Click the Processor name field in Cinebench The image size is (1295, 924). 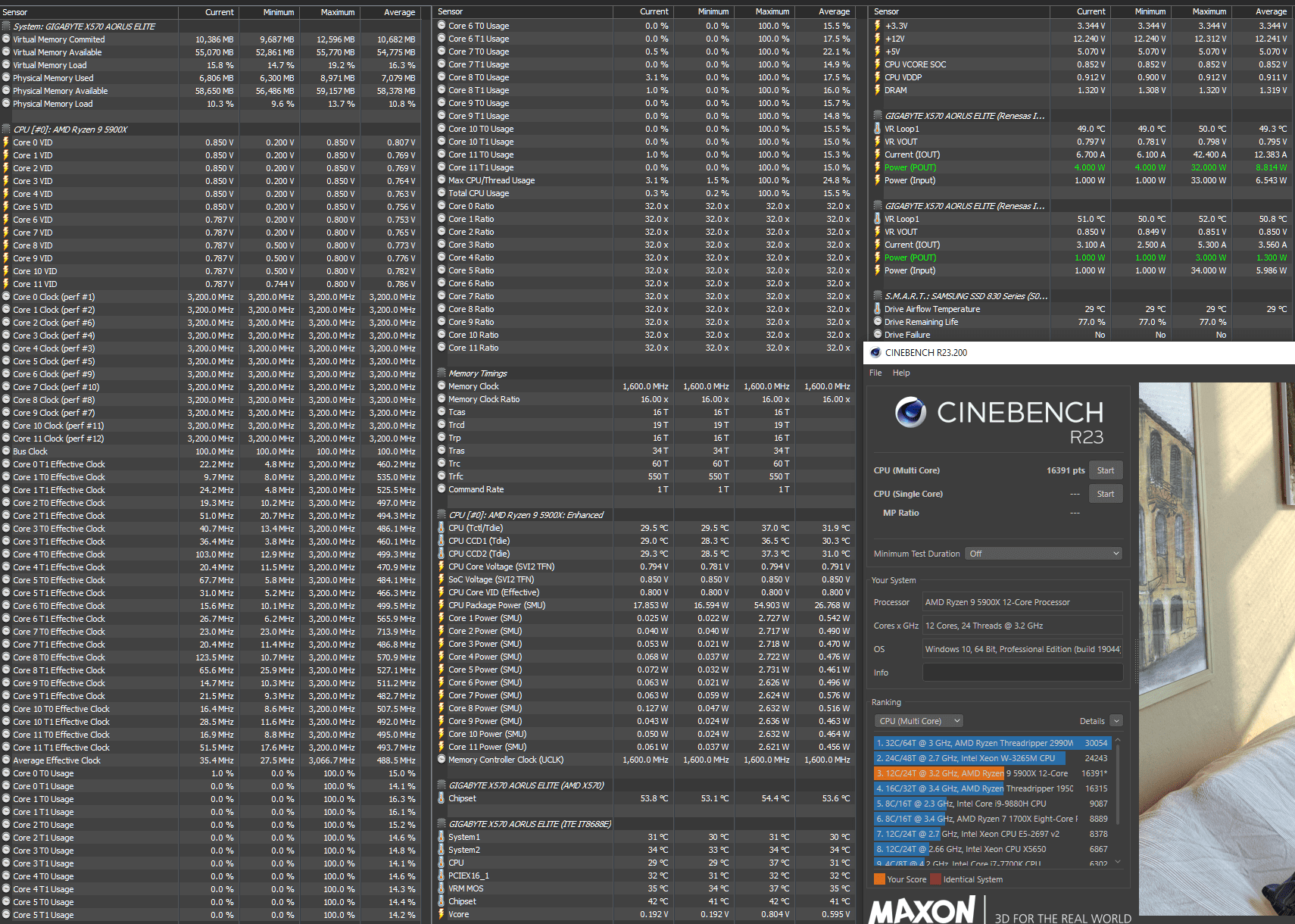[1022, 602]
